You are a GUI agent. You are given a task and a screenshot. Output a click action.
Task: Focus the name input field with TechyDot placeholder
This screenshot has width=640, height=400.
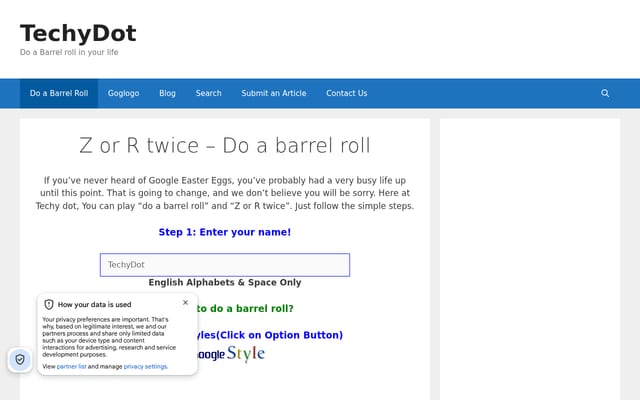(225, 265)
